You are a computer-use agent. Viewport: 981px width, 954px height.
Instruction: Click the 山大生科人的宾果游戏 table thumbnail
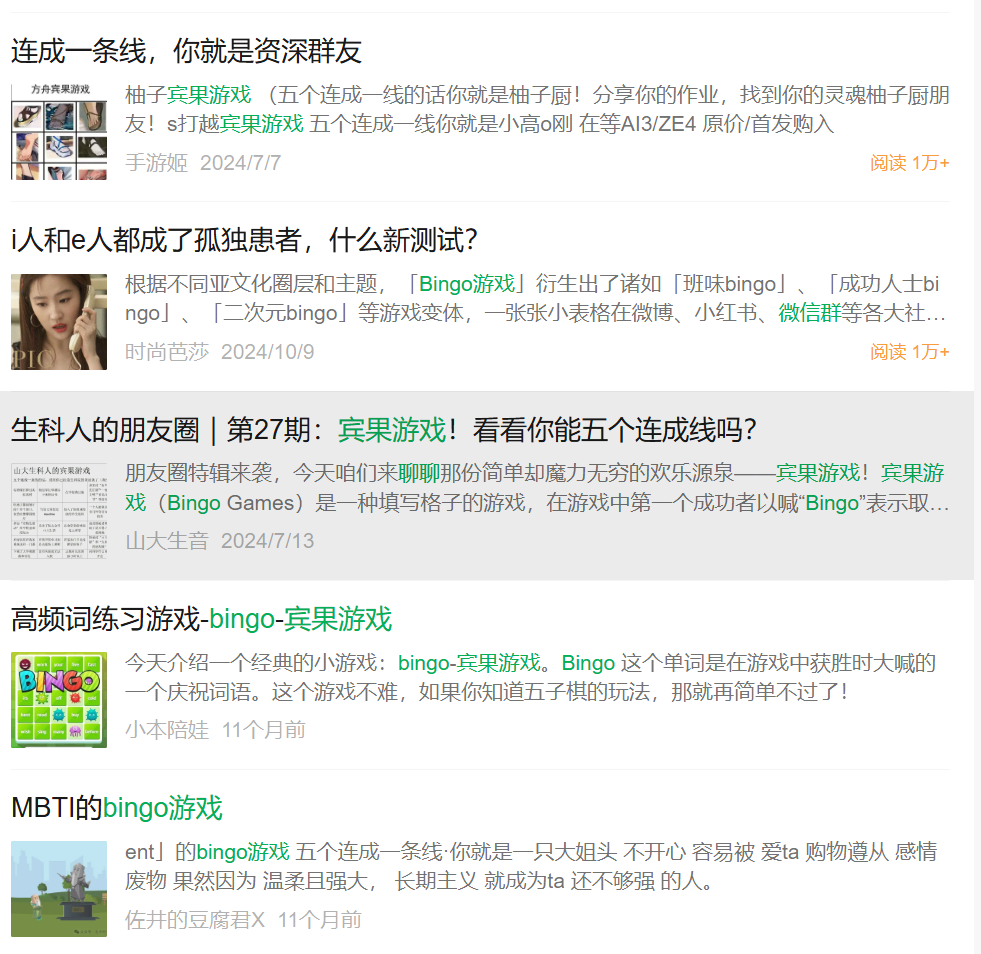coord(59,510)
